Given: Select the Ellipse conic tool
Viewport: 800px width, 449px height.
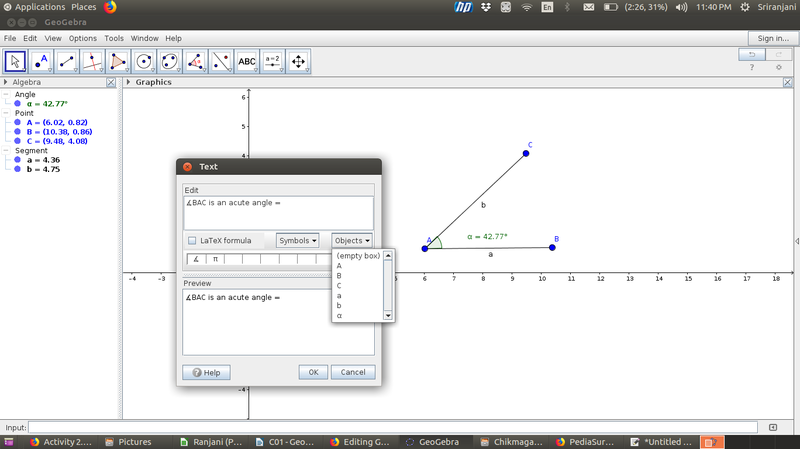Looking at the screenshot, I should [x=169, y=62].
